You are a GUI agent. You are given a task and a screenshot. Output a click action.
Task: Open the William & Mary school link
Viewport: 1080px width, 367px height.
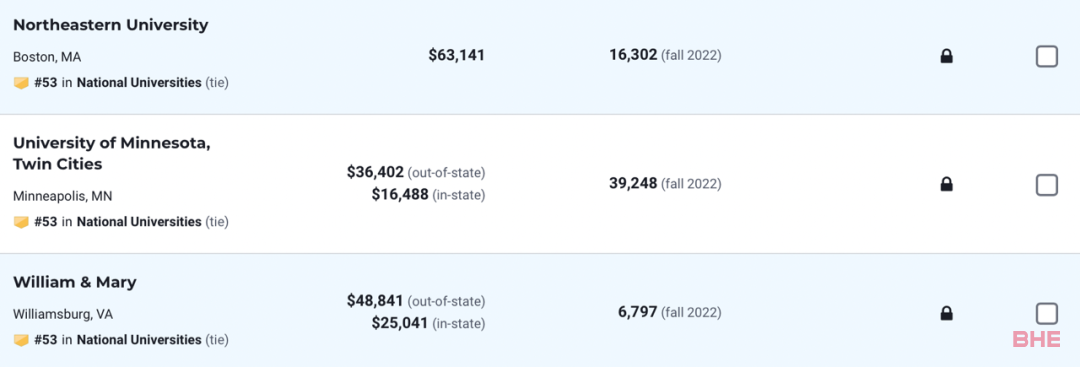[x=75, y=282]
